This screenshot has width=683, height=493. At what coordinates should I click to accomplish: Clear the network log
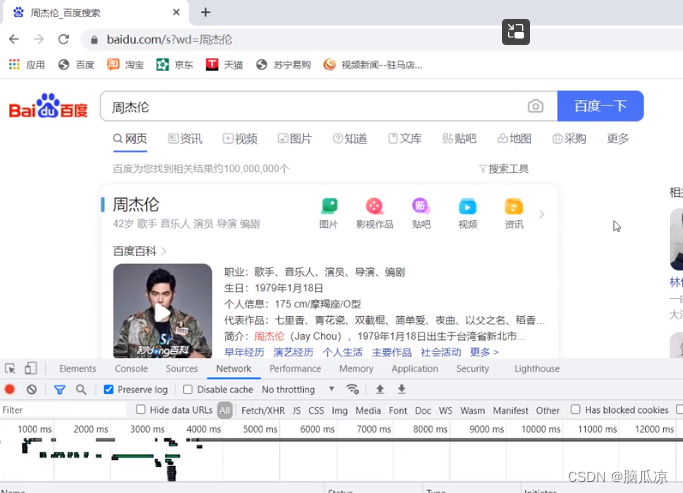31,389
